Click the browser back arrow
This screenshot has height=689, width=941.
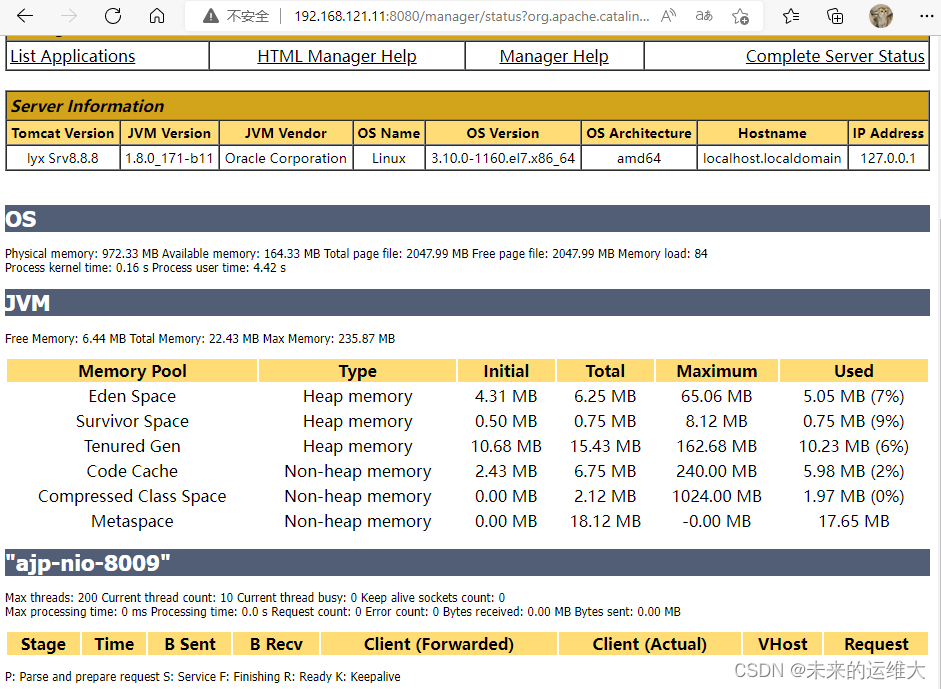[25, 16]
